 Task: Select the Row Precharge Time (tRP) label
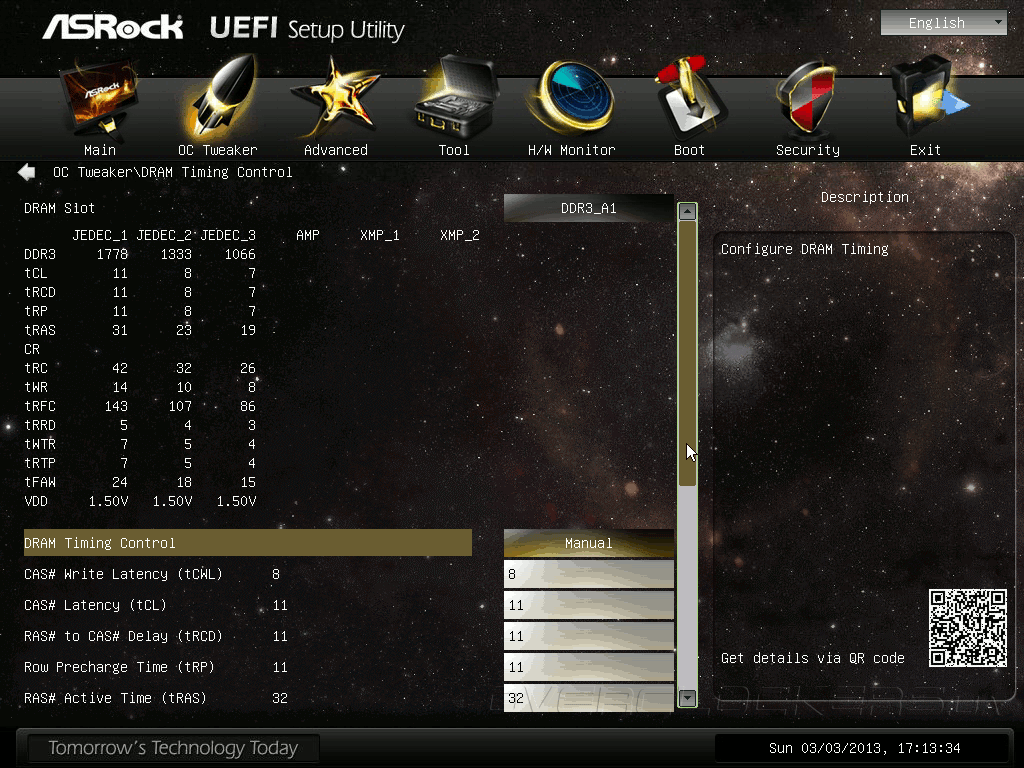(x=120, y=667)
